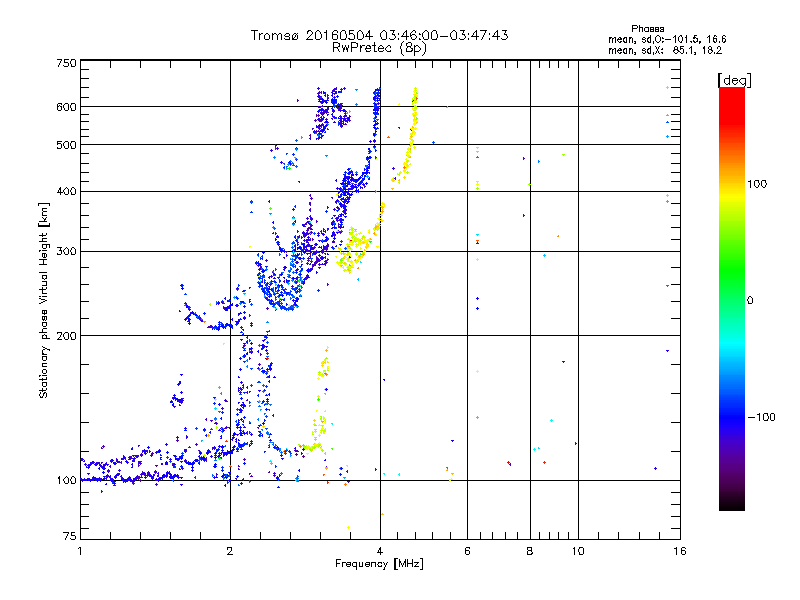Click the 'Frequency [MHz]' axis title
This screenshot has width=800, height=600.
pos(379,564)
